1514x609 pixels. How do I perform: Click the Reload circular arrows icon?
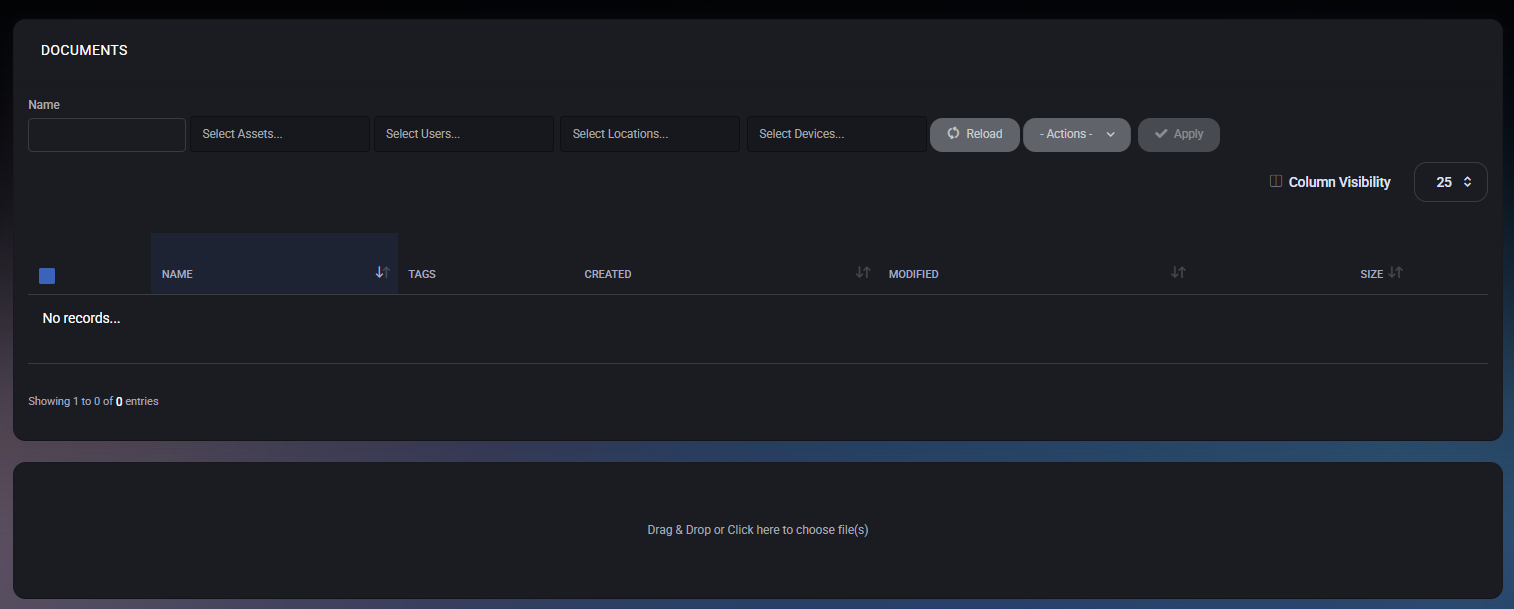click(953, 134)
